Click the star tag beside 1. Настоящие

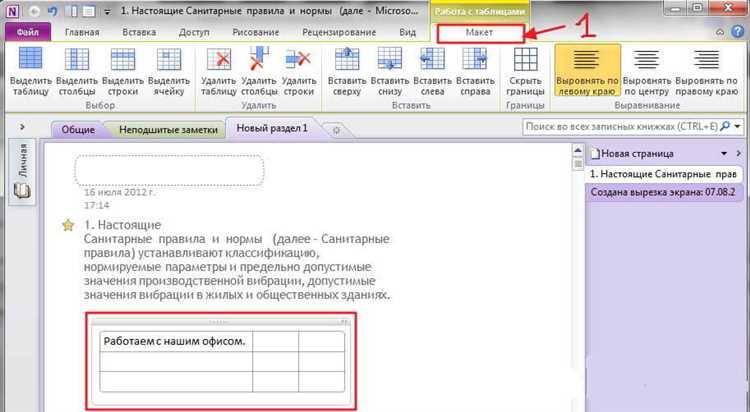(68, 224)
